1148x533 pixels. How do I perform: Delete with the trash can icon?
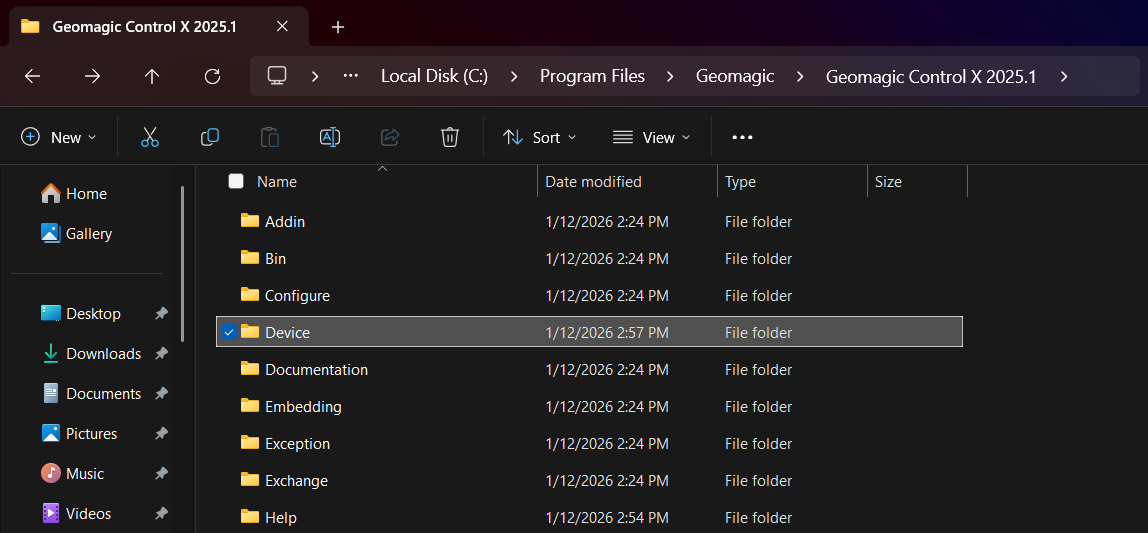[x=450, y=137]
